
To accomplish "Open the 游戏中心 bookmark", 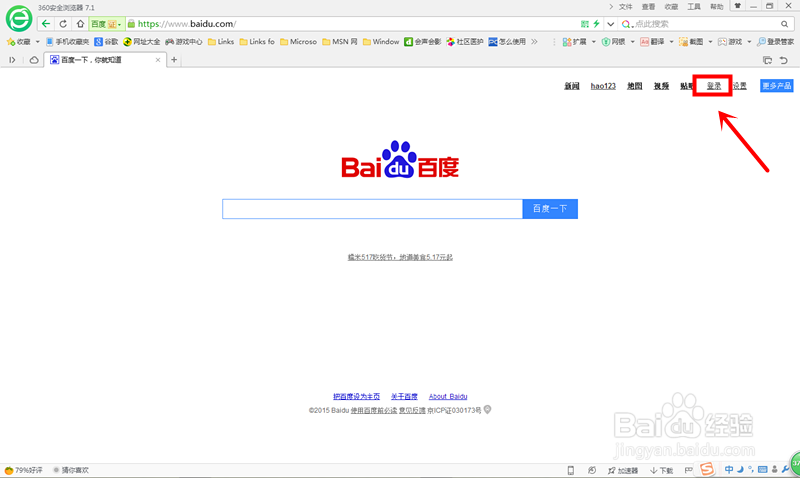I will point(184,42).
